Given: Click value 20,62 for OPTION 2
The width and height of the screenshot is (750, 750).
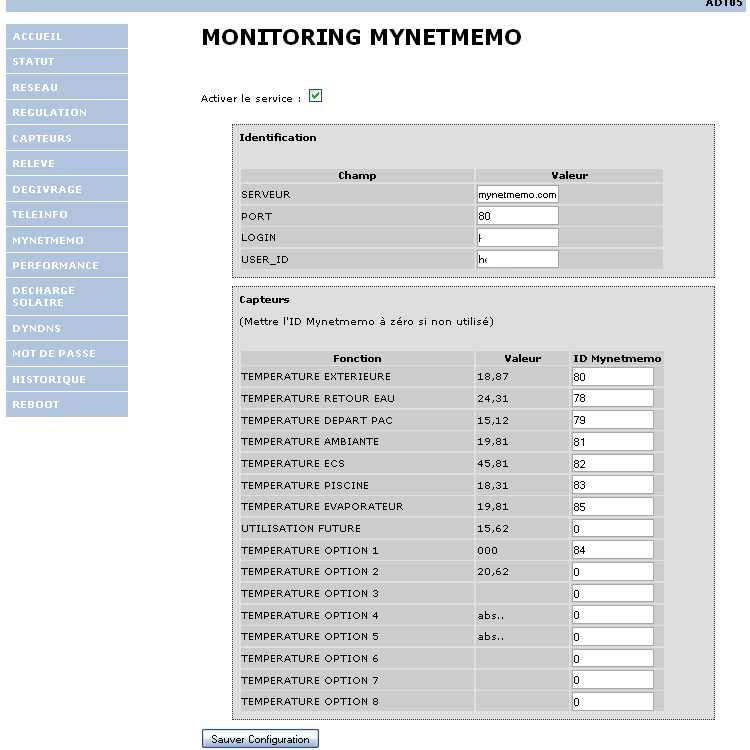Looking at the screenshot, I should point(493,572).
